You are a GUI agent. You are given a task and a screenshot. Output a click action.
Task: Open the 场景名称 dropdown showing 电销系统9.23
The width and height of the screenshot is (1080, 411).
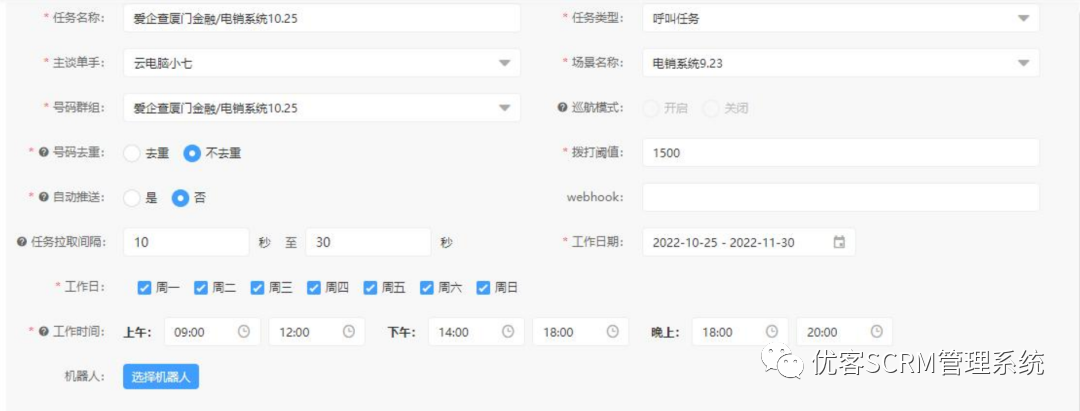(x=840, y=63)
